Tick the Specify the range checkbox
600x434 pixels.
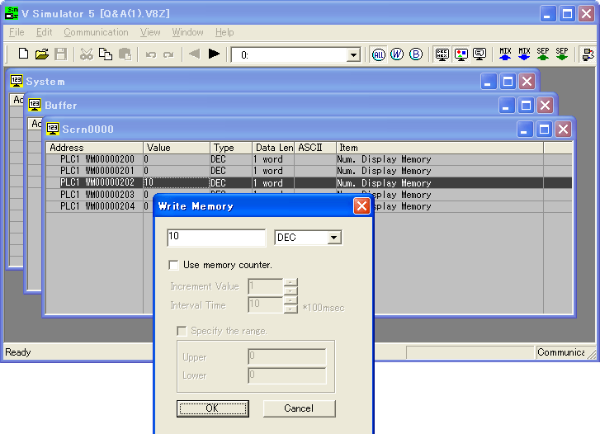click(182, 331)
